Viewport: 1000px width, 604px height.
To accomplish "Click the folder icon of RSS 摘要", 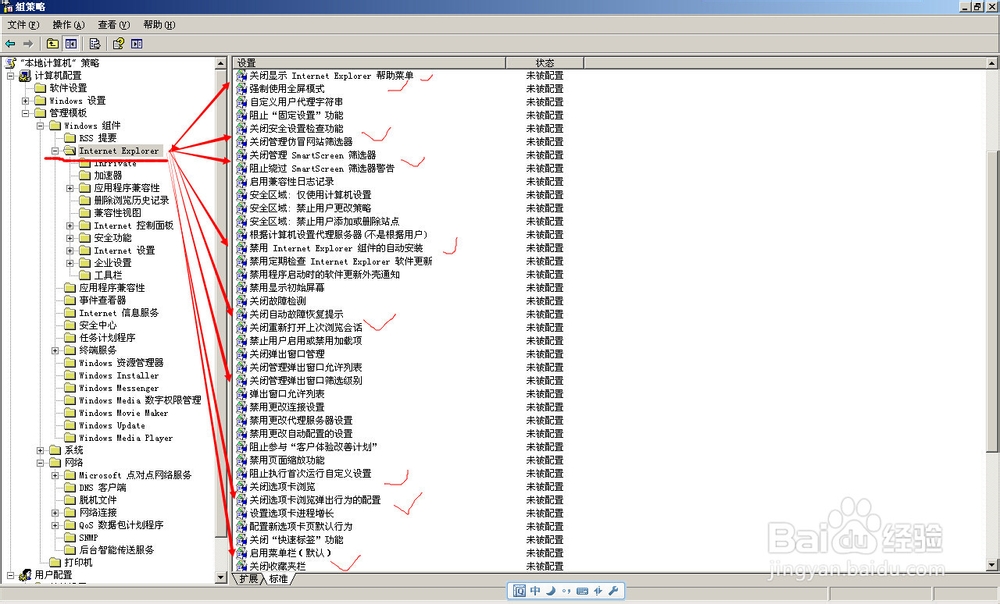I will tap(70, 138).
